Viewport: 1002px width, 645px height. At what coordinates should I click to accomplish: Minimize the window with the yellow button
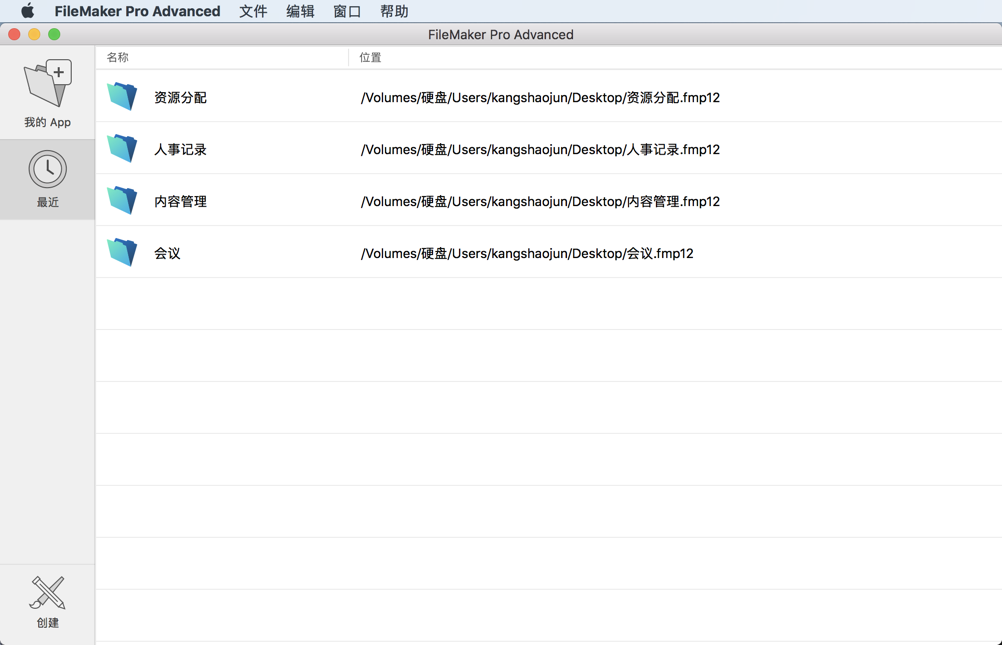click(35, 35)
